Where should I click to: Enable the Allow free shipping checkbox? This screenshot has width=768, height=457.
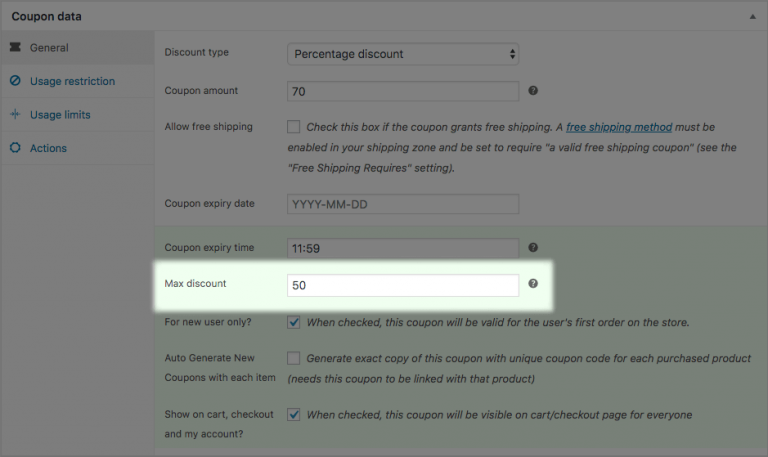294,127
